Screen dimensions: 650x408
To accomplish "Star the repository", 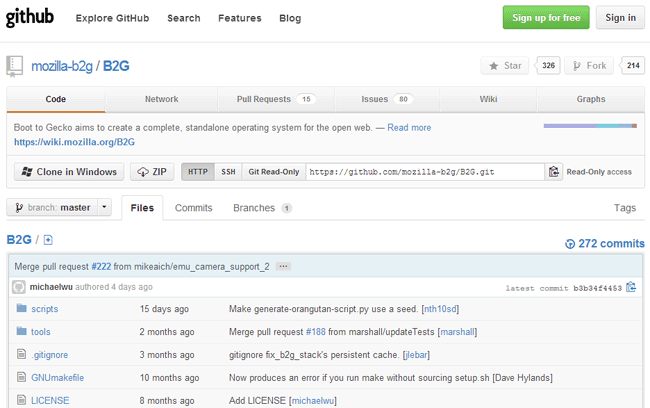I will (505, 66).
